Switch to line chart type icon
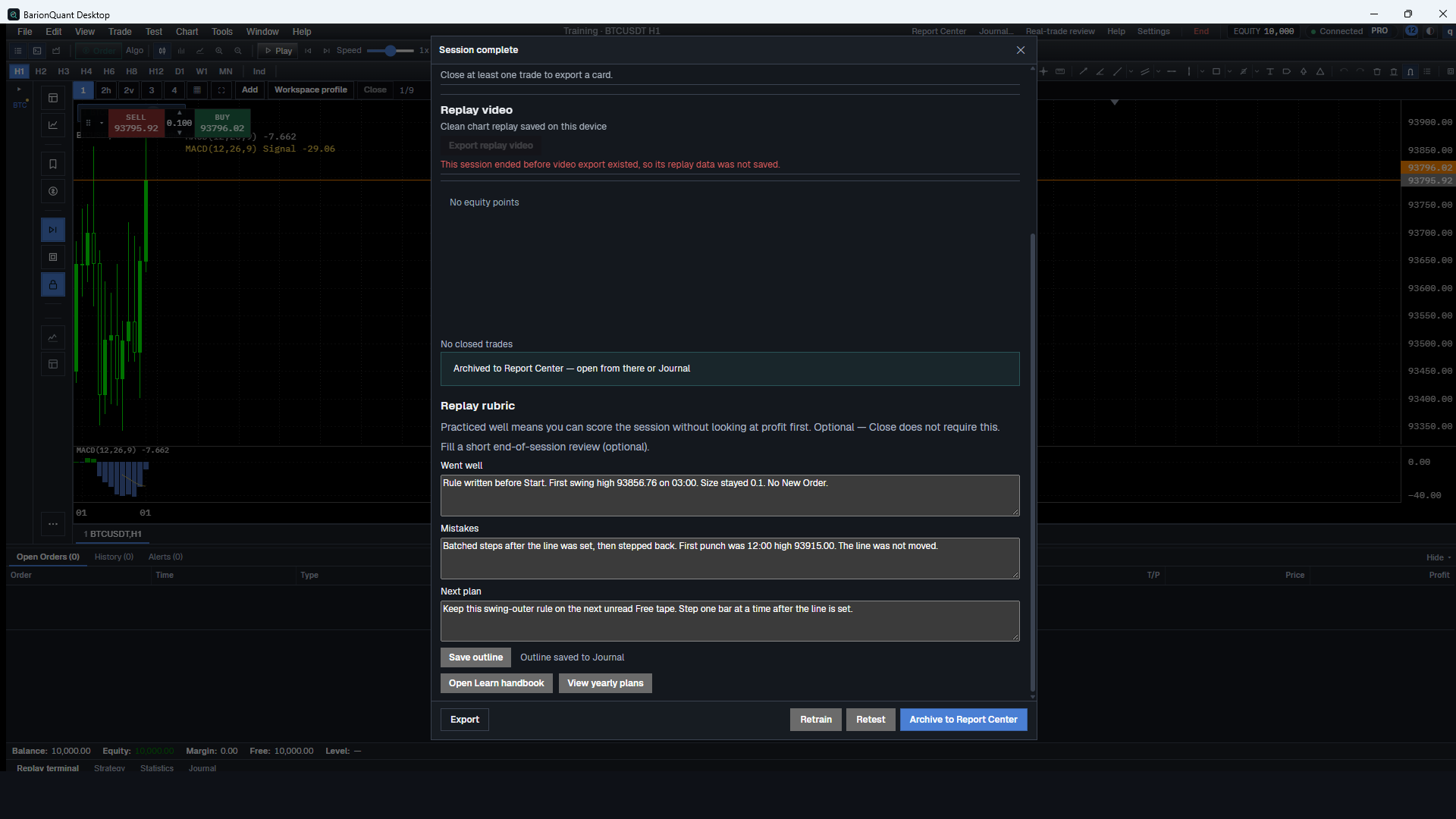 (x=200, y=51)
